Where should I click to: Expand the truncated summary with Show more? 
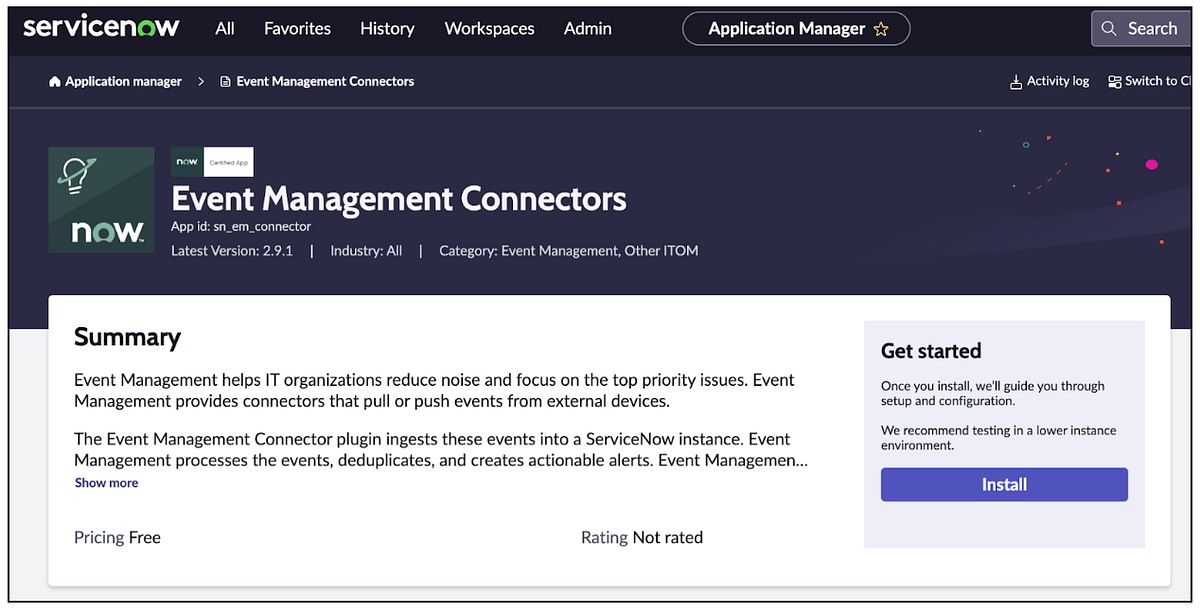(x=105, y=482)
